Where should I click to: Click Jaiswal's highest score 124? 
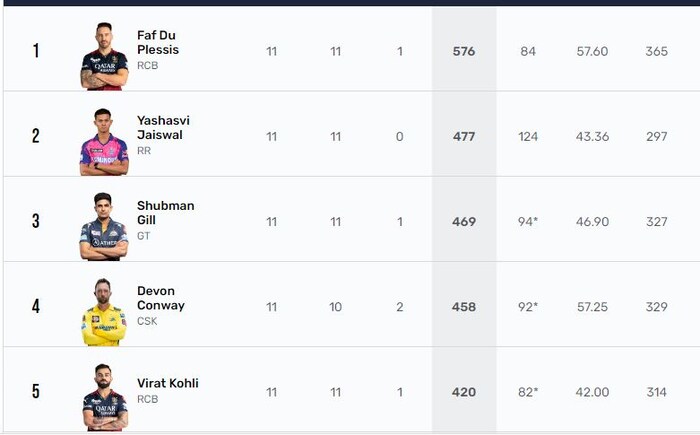(x=528, y=136)
